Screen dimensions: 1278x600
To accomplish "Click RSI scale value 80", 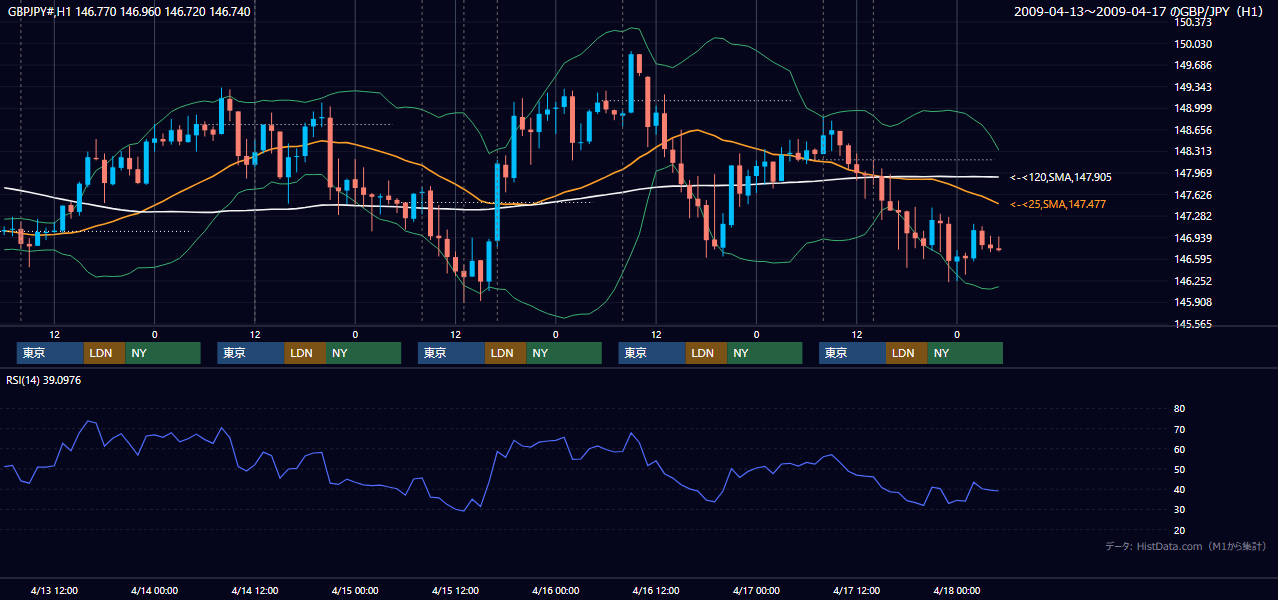I will 1180,409.
